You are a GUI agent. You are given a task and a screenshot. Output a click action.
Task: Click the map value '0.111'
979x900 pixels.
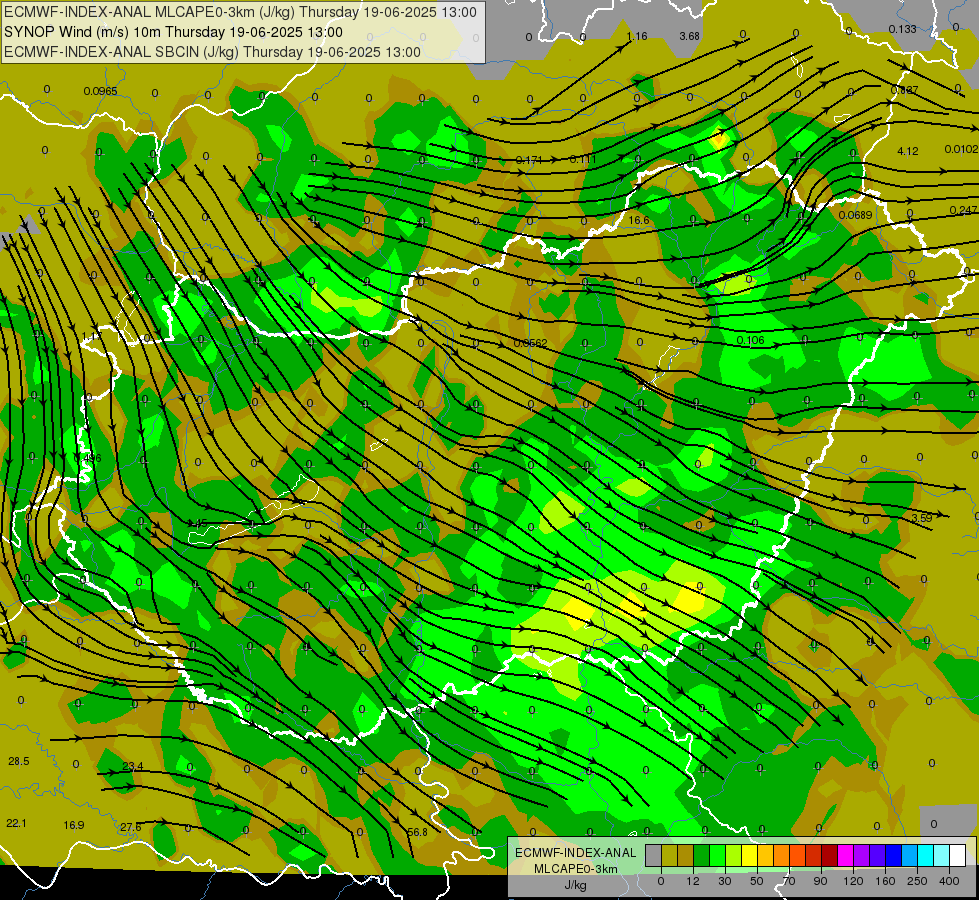583,159
